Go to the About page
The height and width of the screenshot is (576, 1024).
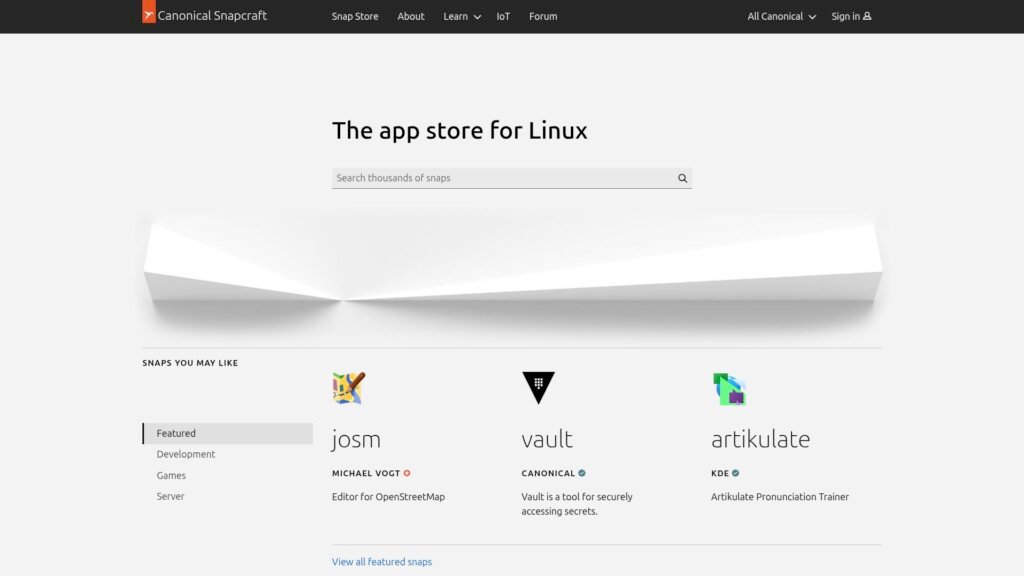point(411,16)
